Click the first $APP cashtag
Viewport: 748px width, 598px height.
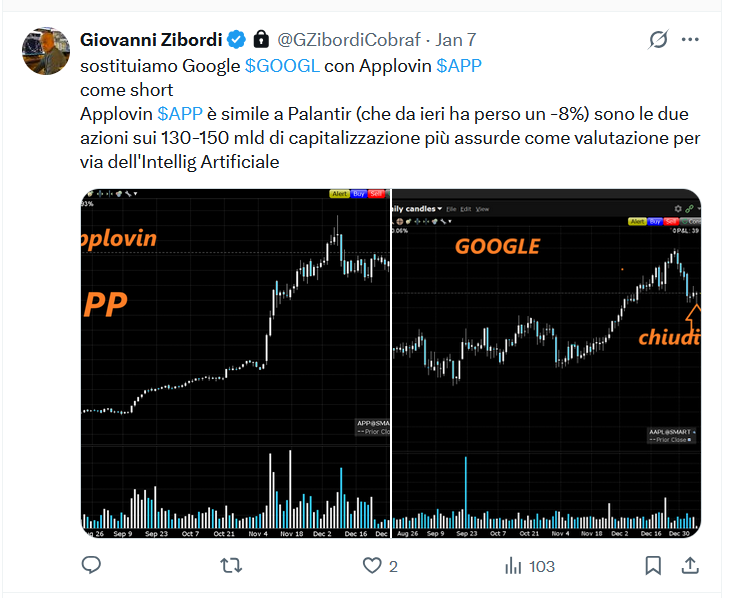point(459,66)
